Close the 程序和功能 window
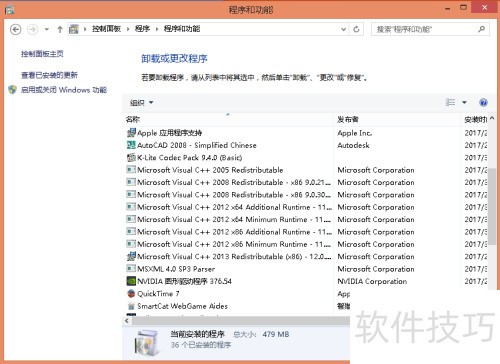 pos(484,7)
